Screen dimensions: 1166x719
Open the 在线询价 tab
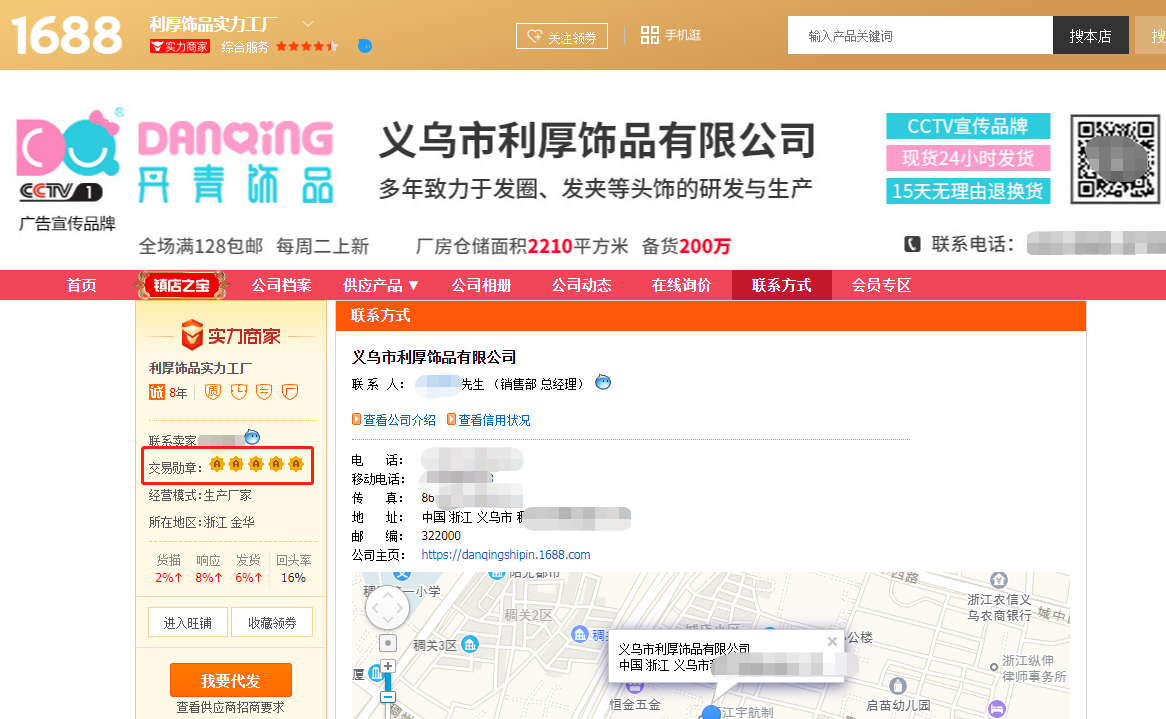(x=681, y=286)
